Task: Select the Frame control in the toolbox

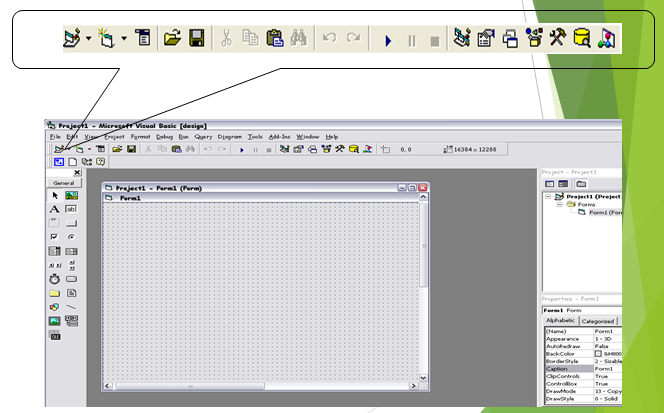Action: (55, 223)
